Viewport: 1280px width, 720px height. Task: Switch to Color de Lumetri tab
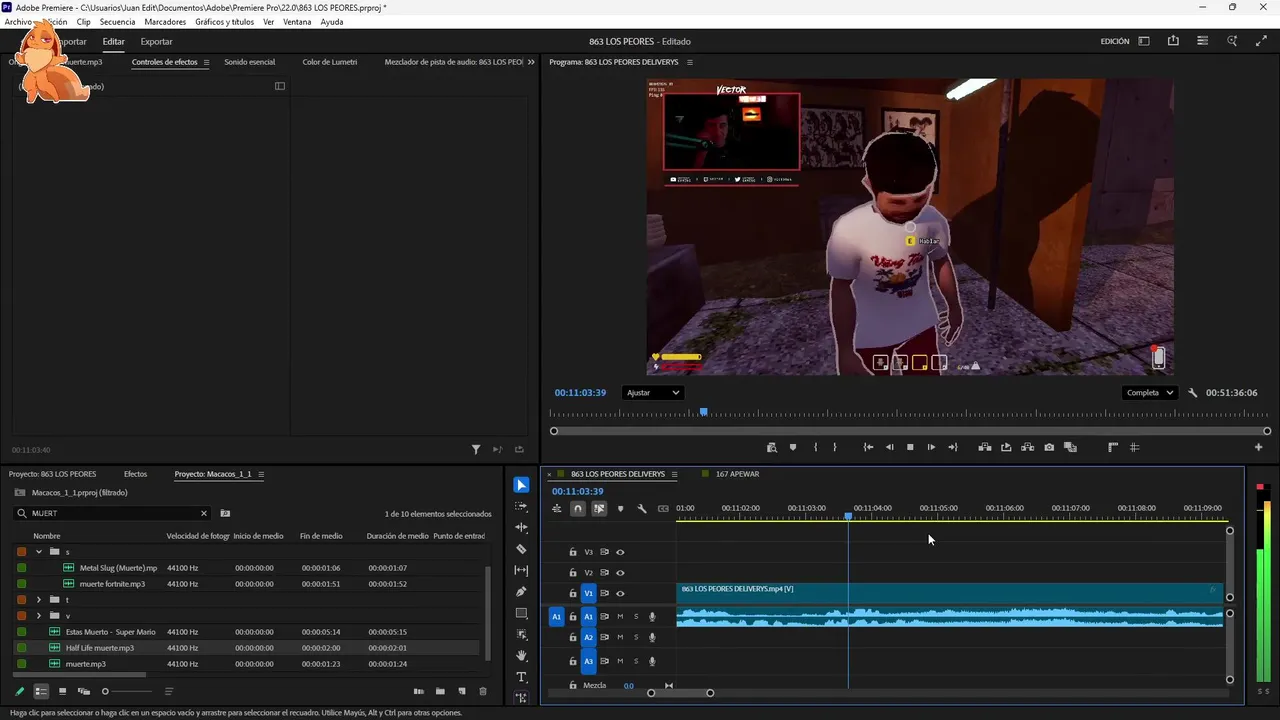pos(330,62)
